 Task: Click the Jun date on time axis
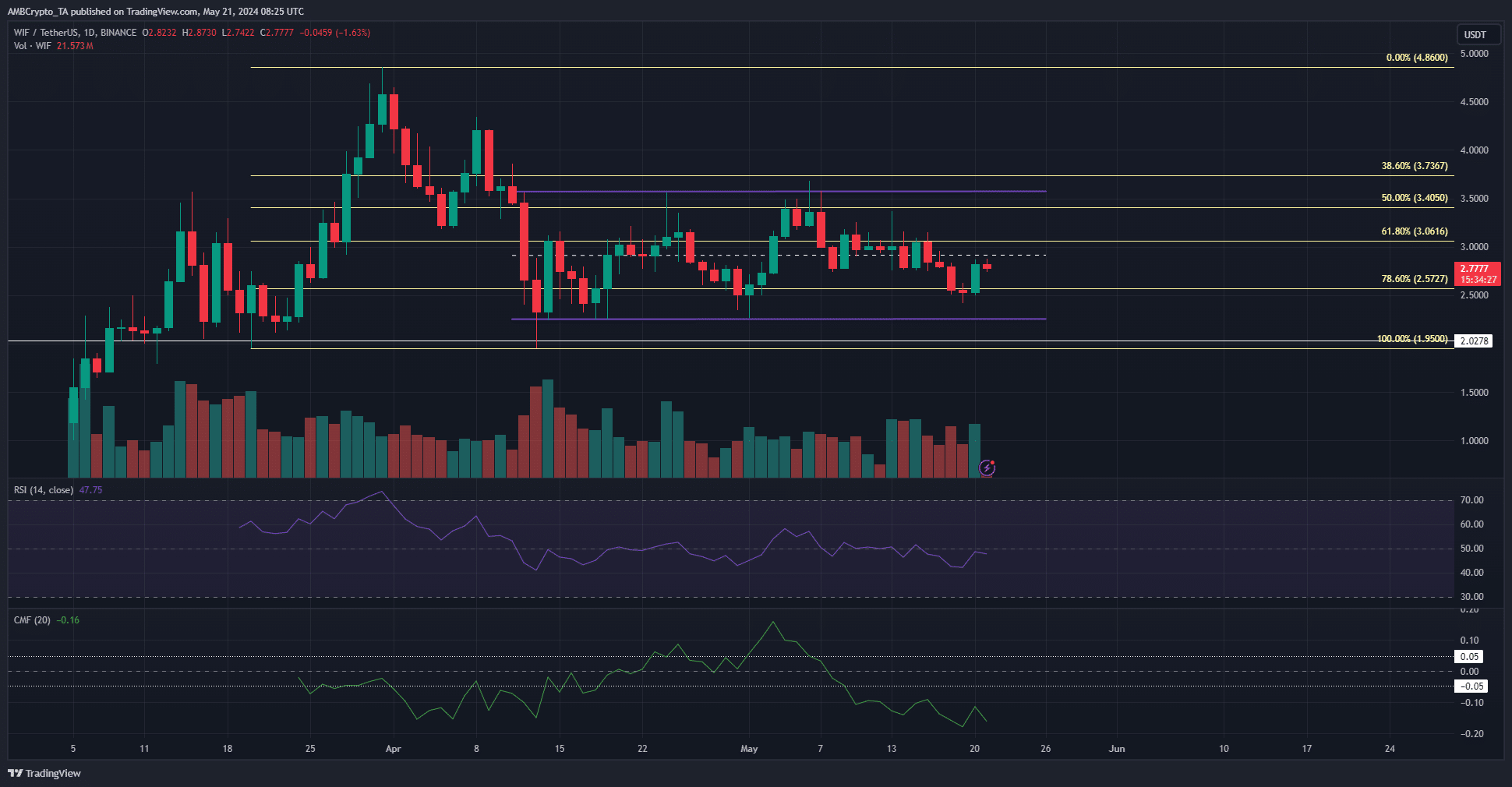1117,749
